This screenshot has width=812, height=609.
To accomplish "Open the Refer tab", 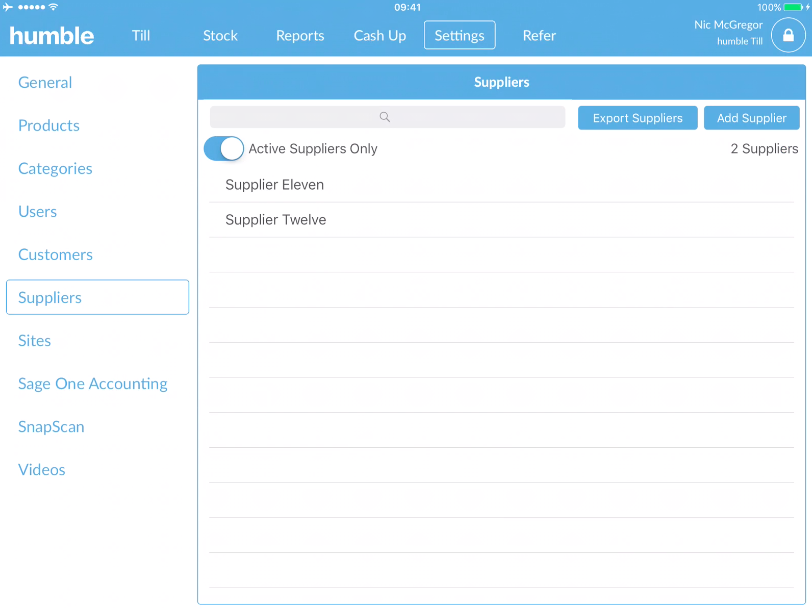I will pyautogui.click(x=539, y=35).
